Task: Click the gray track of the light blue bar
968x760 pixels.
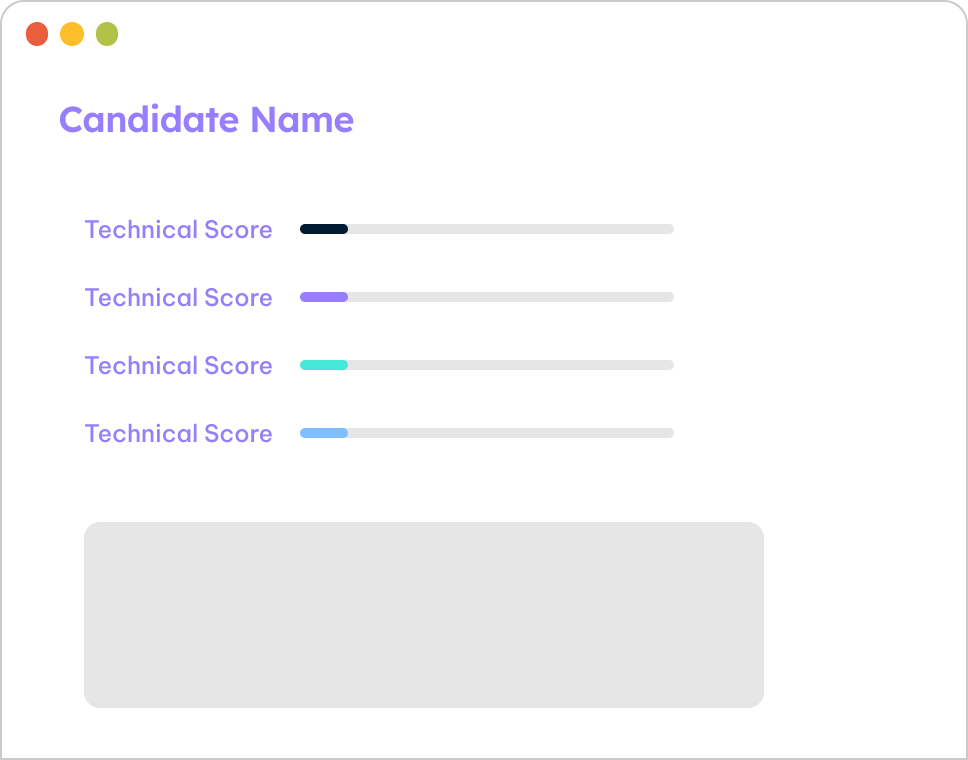Action: coord(511,433)
